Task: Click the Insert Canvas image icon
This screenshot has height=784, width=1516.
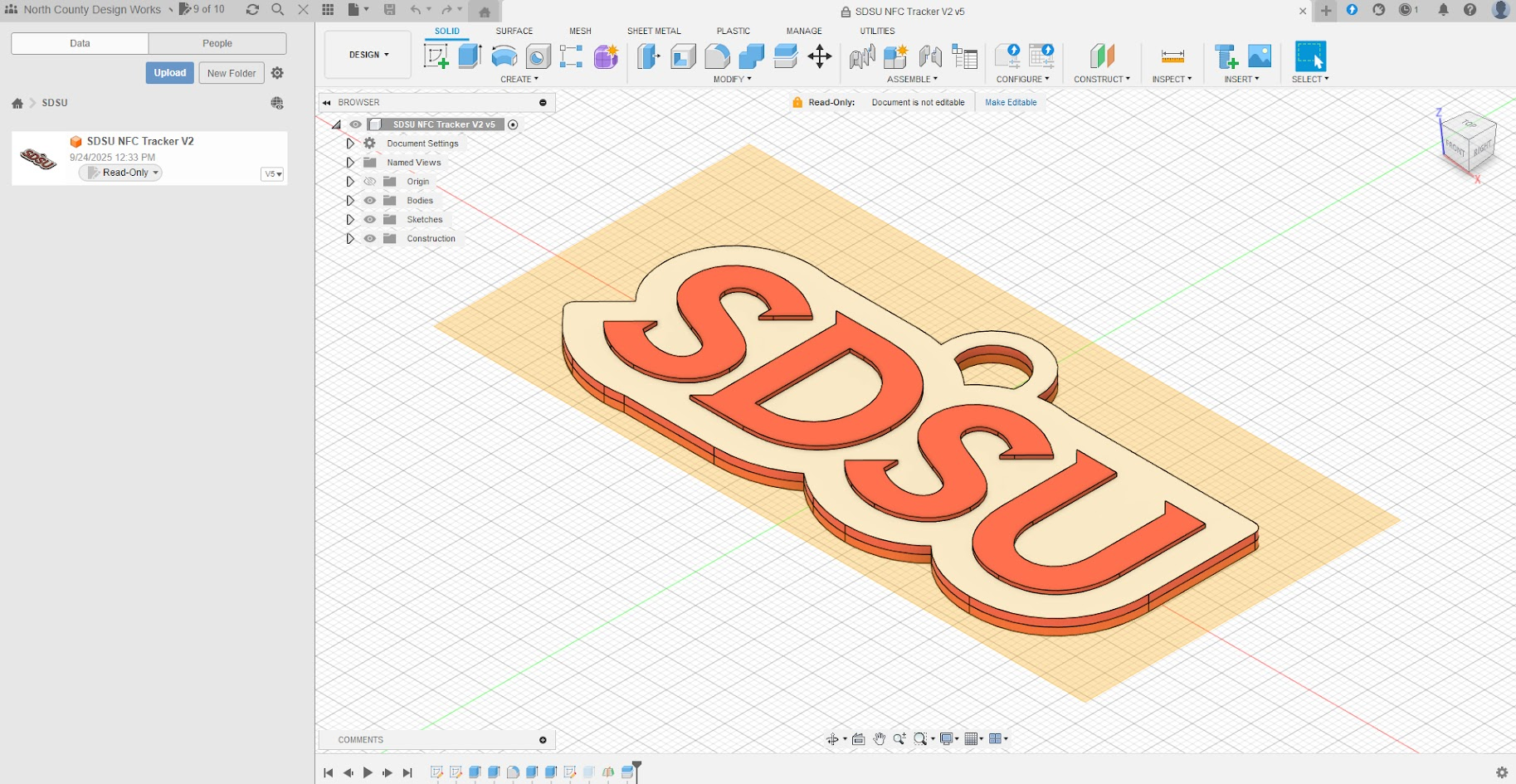Action: (1259, 56)
